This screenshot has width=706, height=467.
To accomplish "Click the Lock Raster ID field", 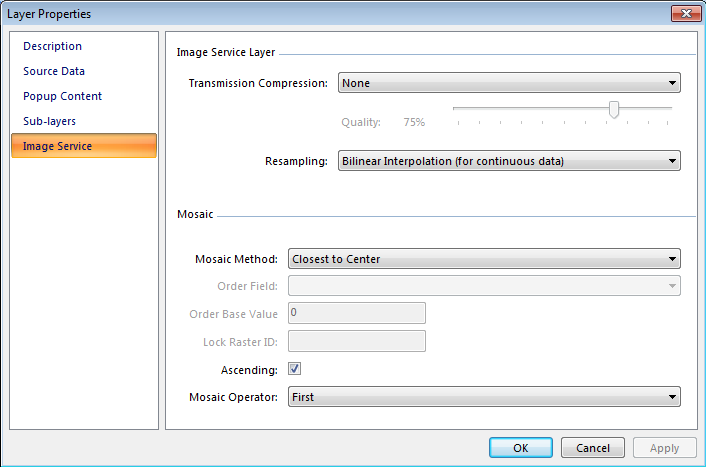I will pyautogui.click(x=356, y=341).
